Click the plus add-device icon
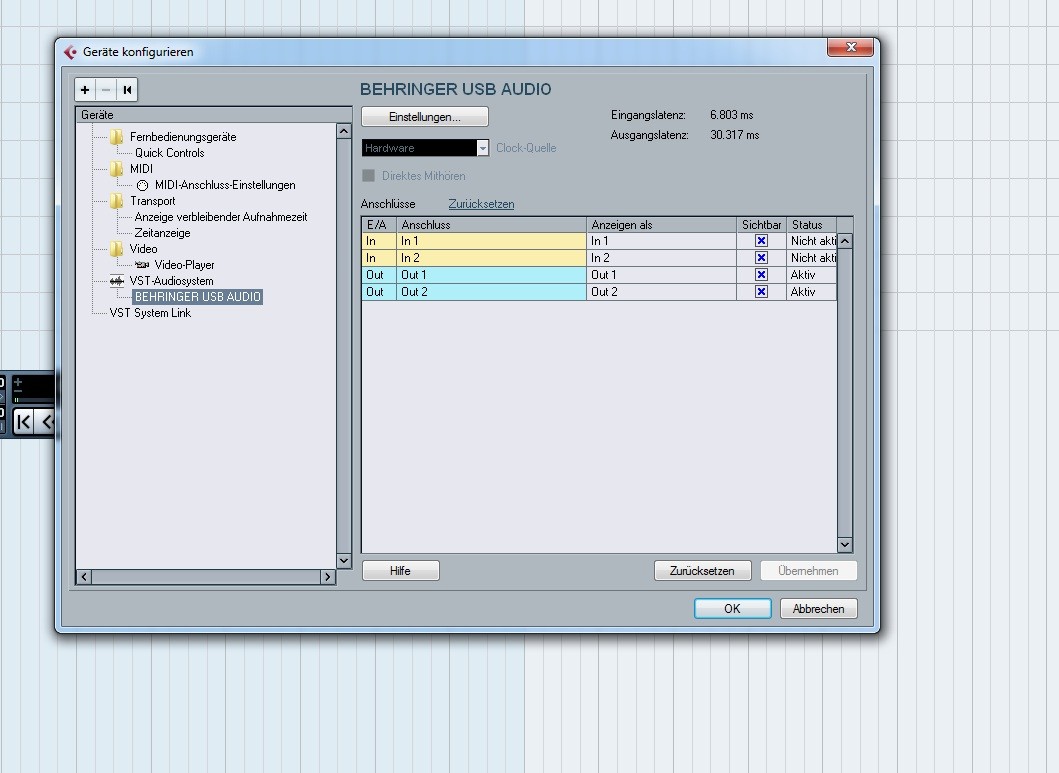Viewport: 1059px width, 773px height. (x=85, y=90)
